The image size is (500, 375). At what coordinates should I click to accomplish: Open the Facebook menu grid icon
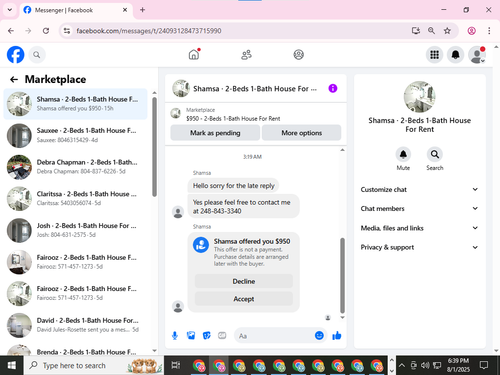434,55
